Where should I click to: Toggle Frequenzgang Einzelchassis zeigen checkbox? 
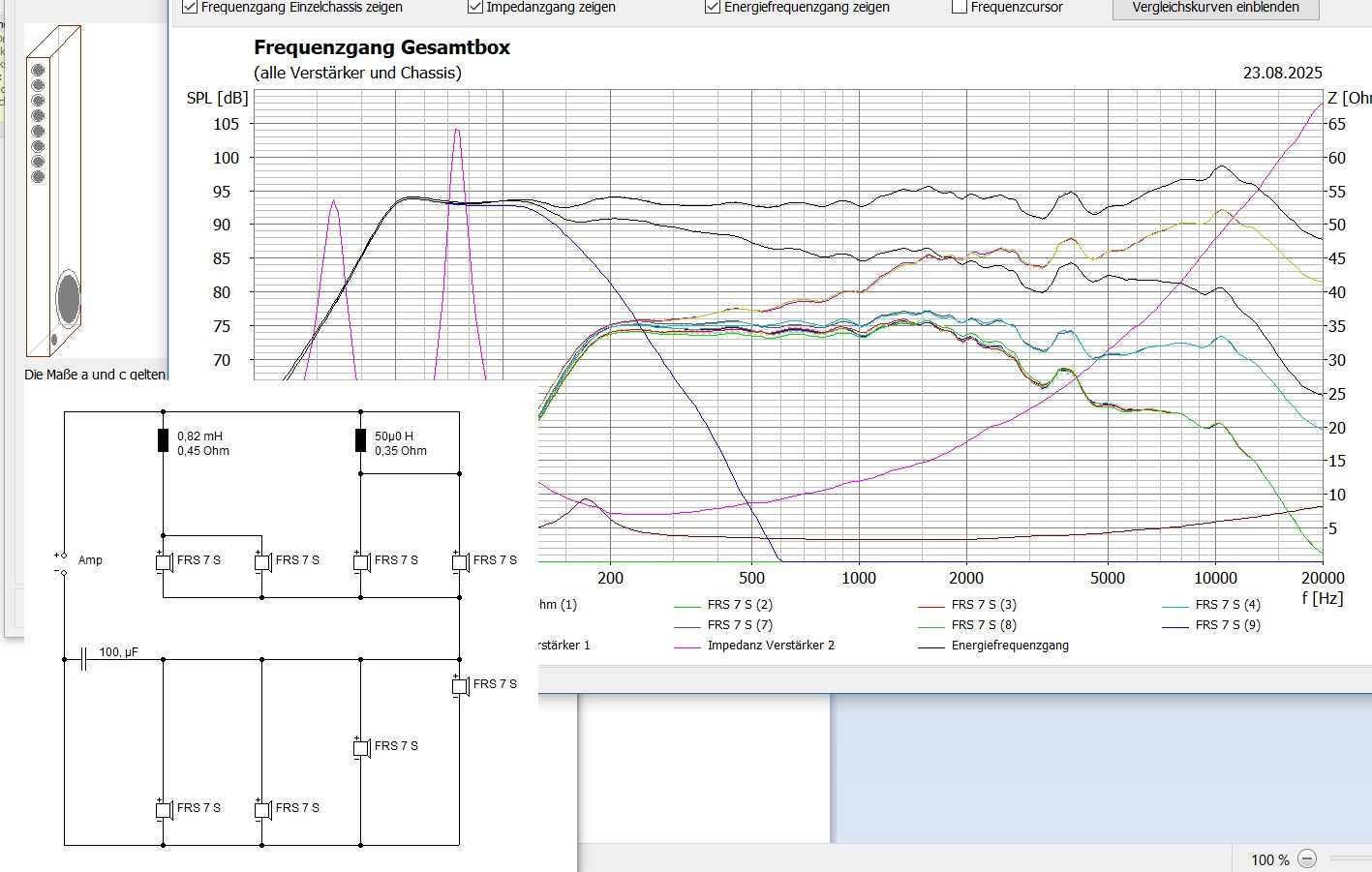tap(191, 7)
